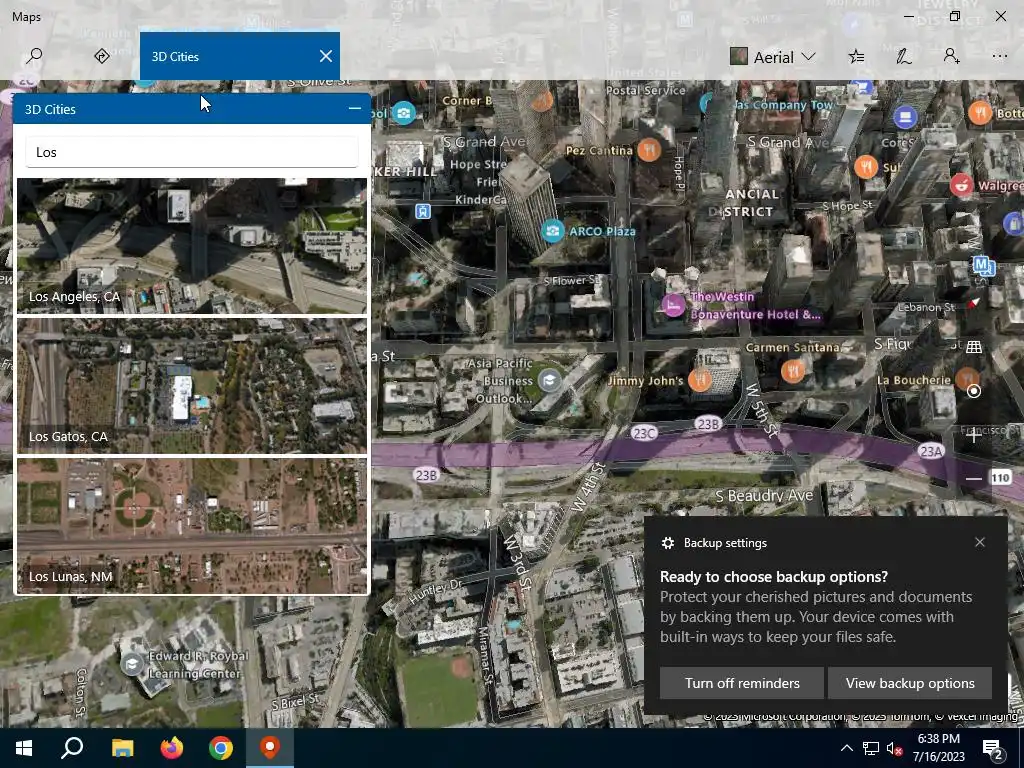This screenshot has width=1024, height=768.
Task: Select the Carmen Santana restaurant pin
Action: [793, 372]
